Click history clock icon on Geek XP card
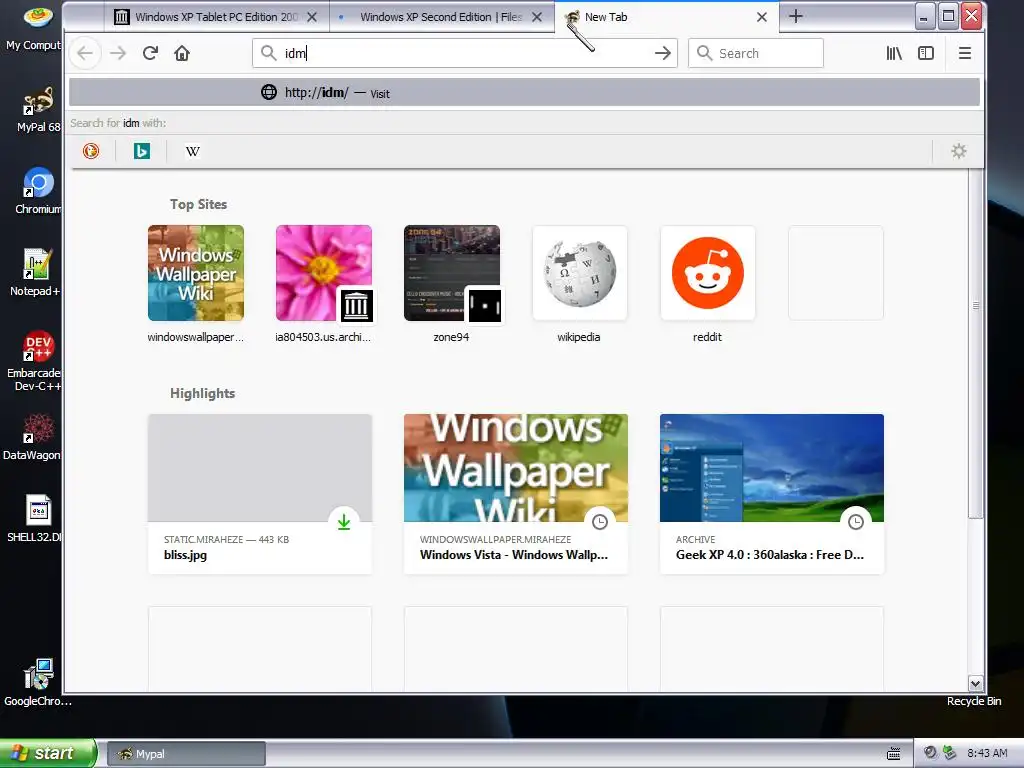Image resolution: width=1024 pixels, height=768 pixels. pos(856,522)
